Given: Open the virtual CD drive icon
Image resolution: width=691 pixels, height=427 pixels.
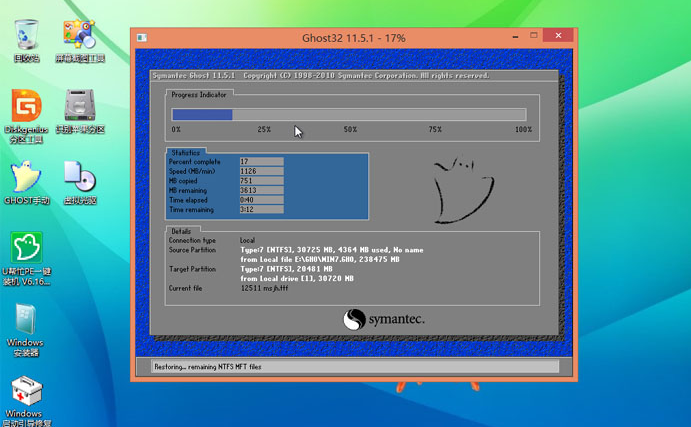Looking at the screenshot, I should [x=80, y=183].
